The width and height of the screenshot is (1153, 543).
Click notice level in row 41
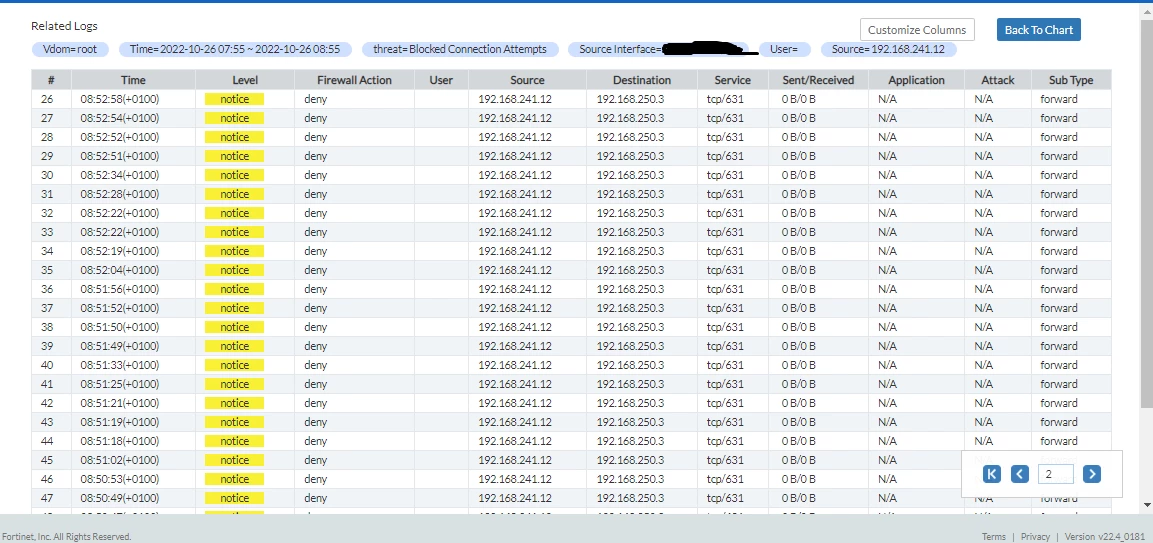click(x=235, y=384)
